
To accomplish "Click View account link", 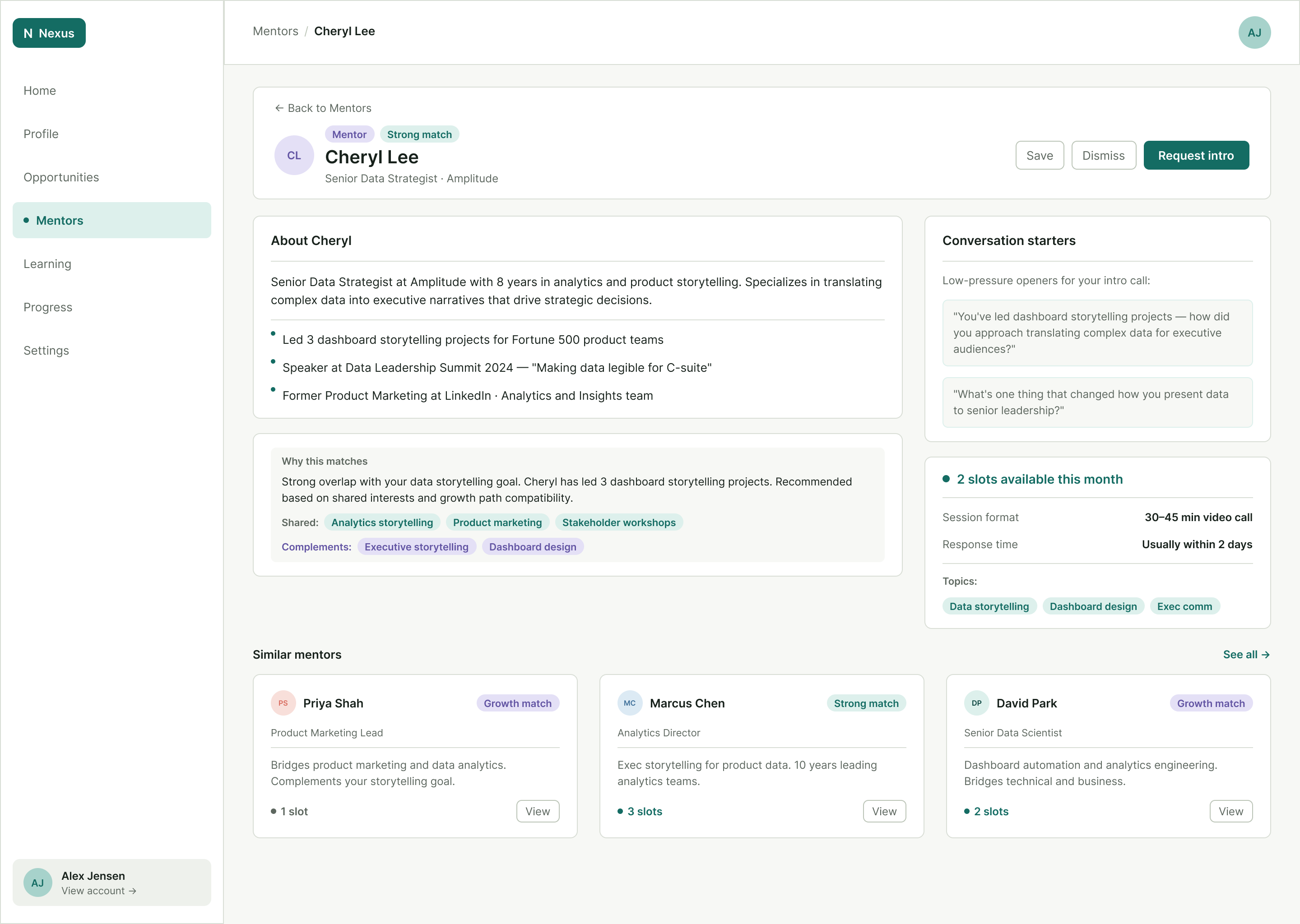I will (98, 891).
